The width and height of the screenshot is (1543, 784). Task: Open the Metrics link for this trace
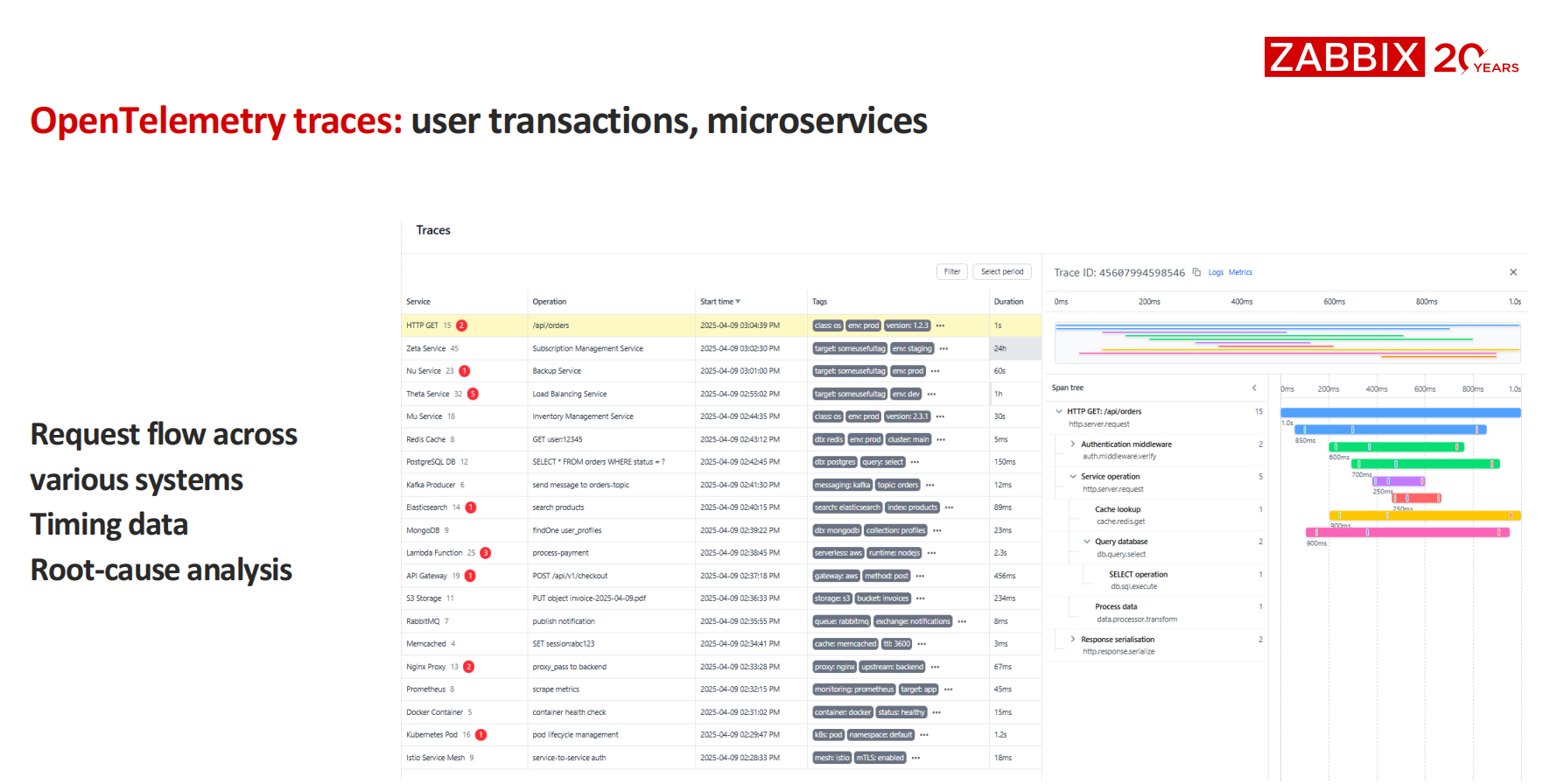[x=1240, y=272]
